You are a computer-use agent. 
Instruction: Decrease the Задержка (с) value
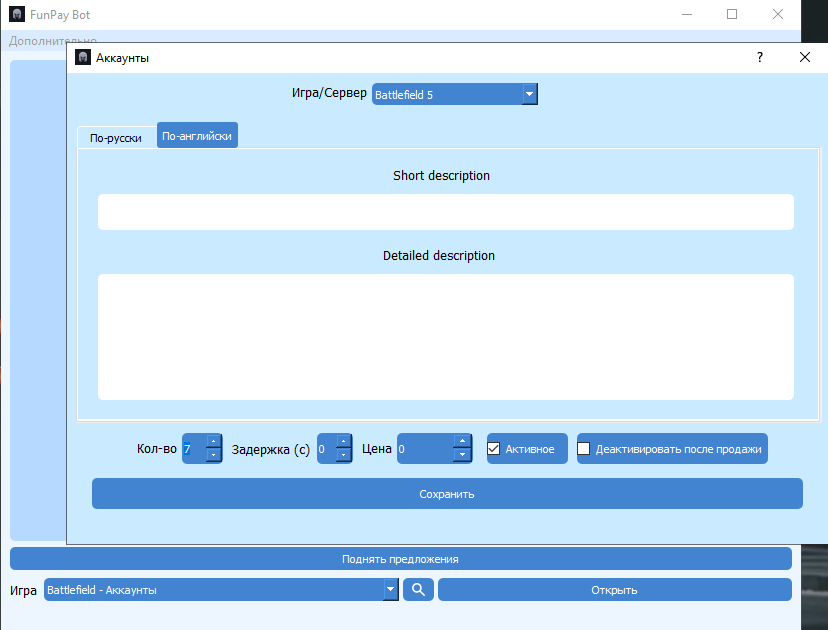point(343,455)
